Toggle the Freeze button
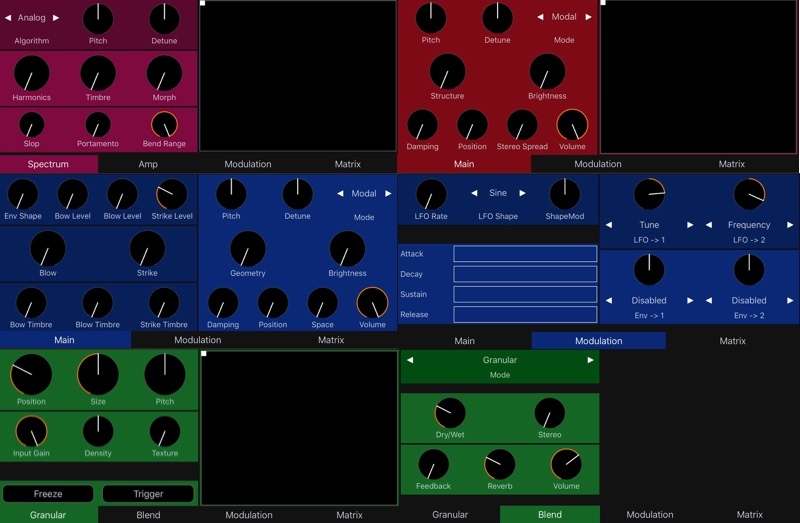 (48, 493)
